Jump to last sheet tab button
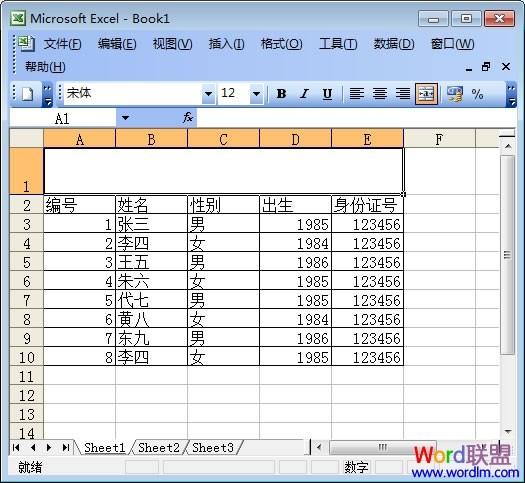This screenshot has height=483, width=525. [66, 448]
